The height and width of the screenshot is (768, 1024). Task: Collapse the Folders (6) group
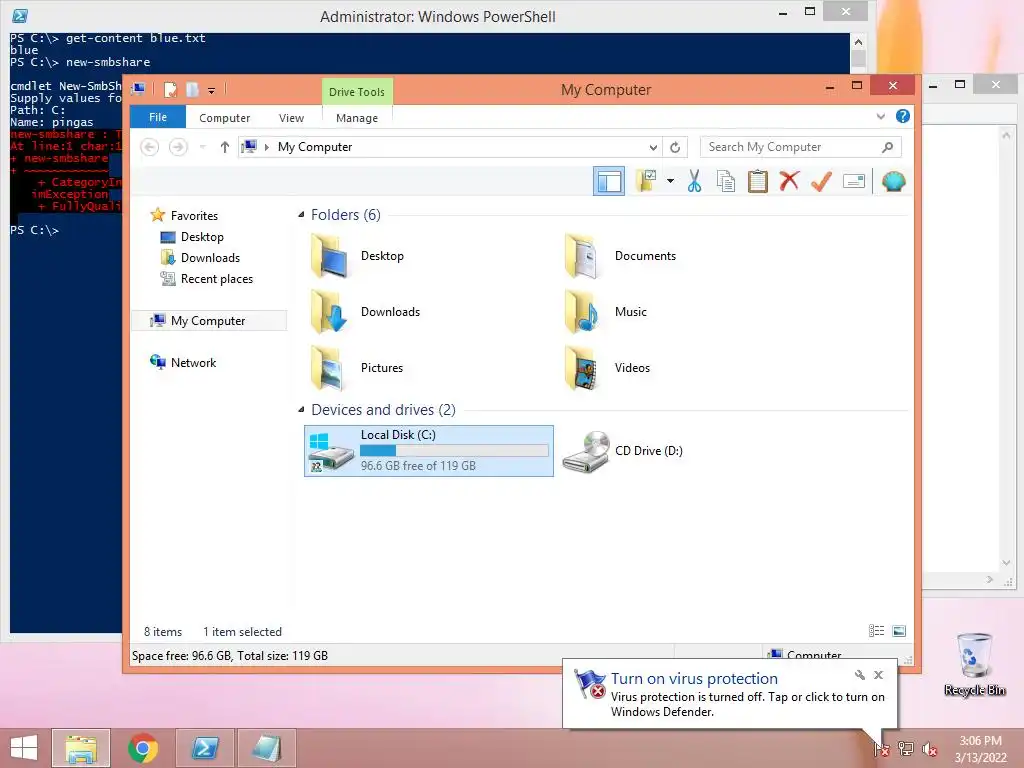click(x=301, y=215)
